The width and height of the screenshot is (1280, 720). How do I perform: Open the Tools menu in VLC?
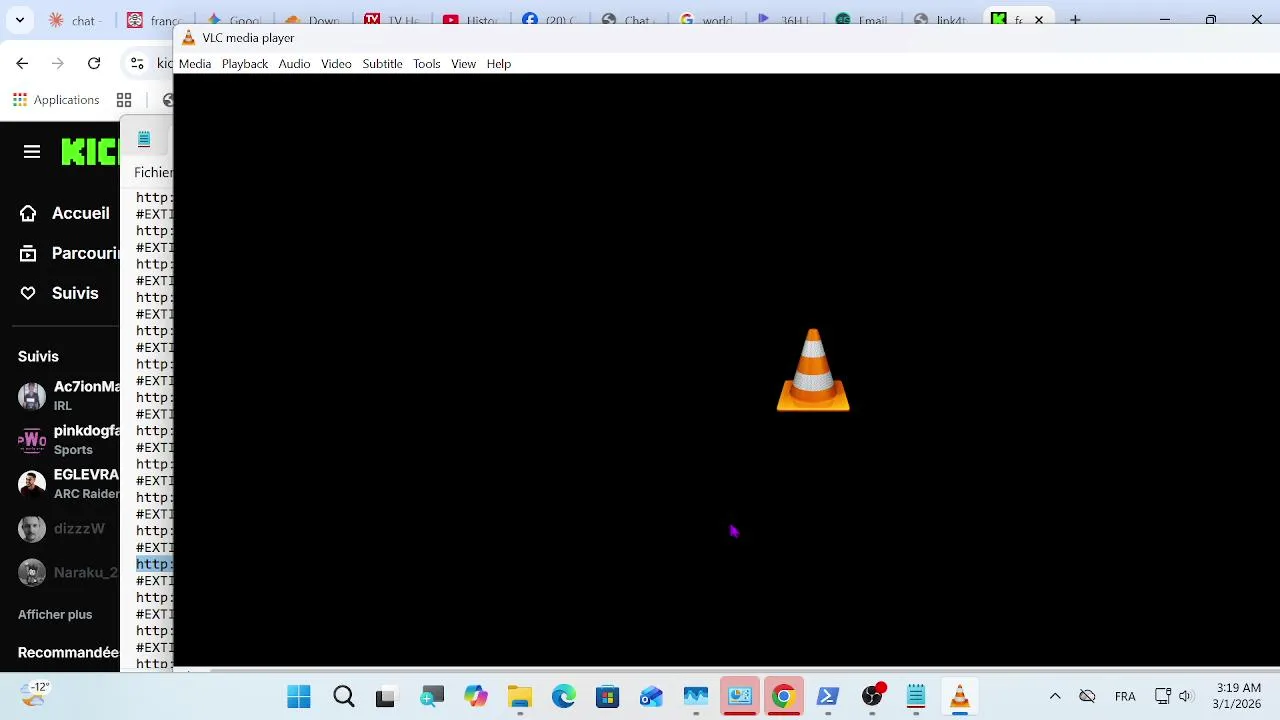tap(427, 64)
